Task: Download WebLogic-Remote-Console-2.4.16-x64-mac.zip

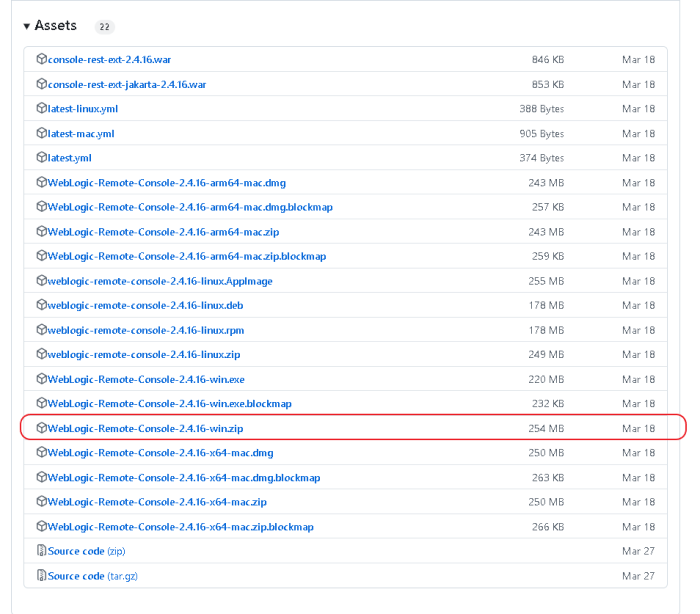Action: tap(157, 502)
